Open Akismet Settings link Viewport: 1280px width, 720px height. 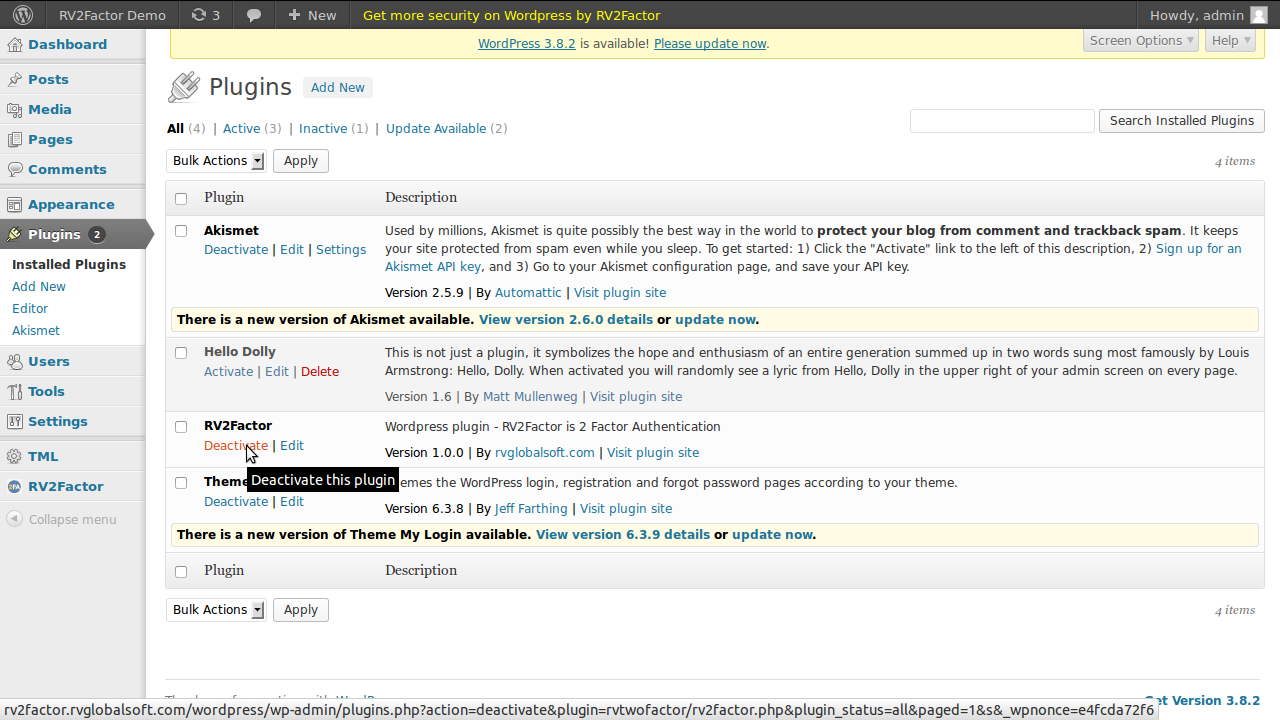(x=341, y=249)
